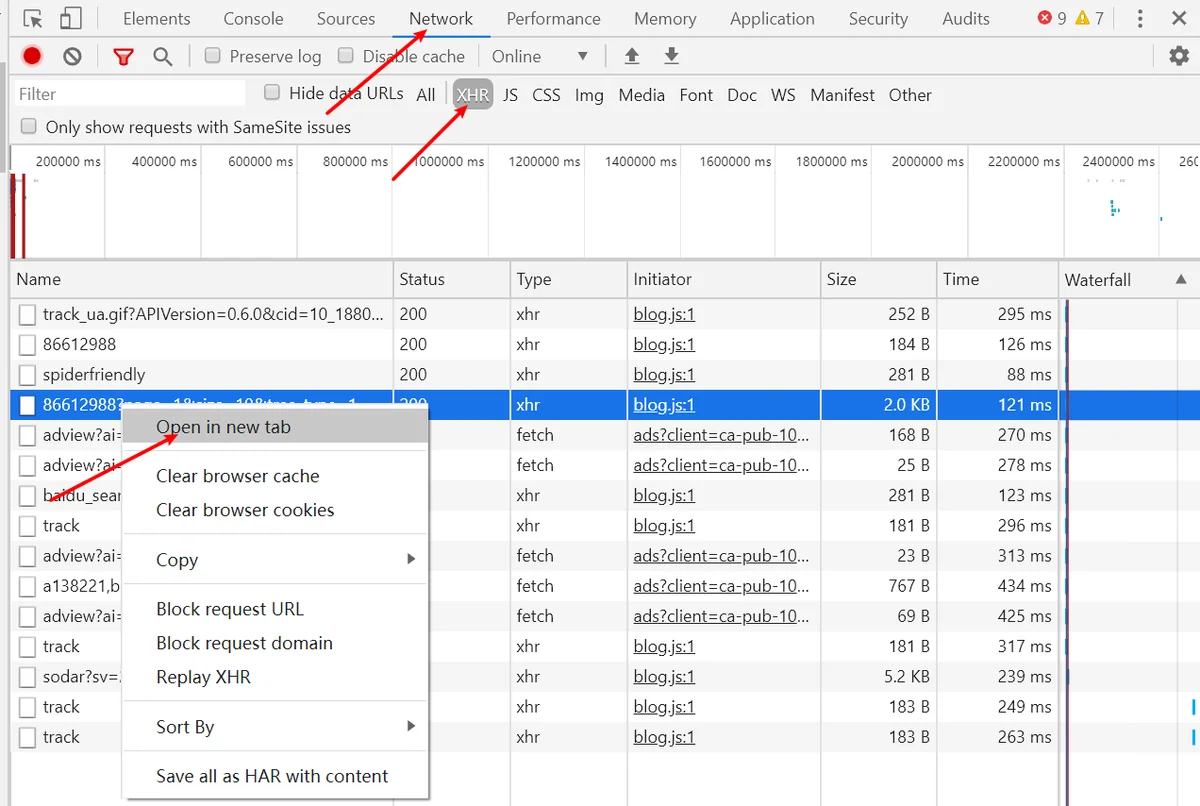Click the yellow warning count badge
The width and height of the screenshot is (1200, 806).
coord(1090,18)
